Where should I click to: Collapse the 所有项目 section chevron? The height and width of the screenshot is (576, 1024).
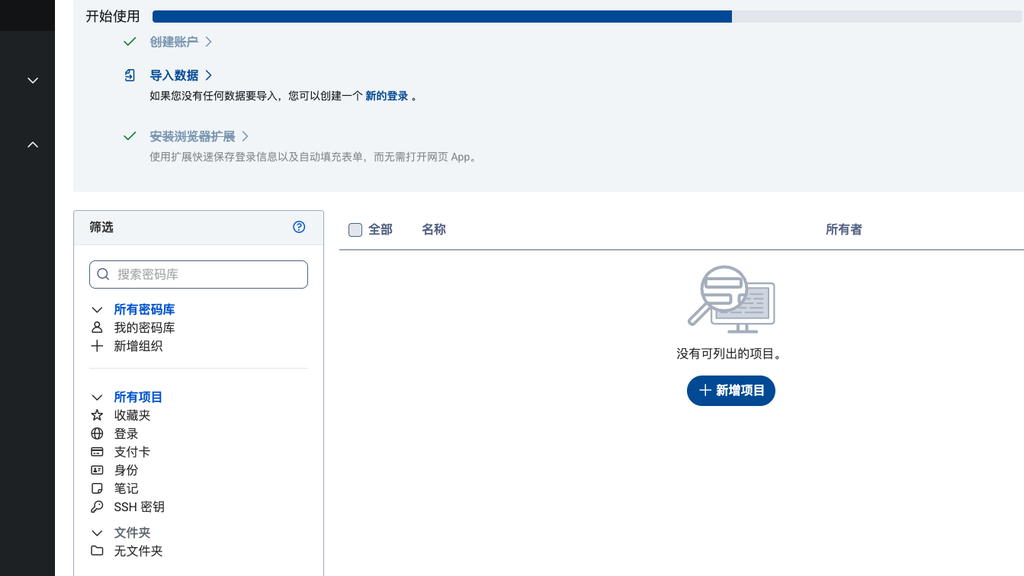tap(97, 397)
